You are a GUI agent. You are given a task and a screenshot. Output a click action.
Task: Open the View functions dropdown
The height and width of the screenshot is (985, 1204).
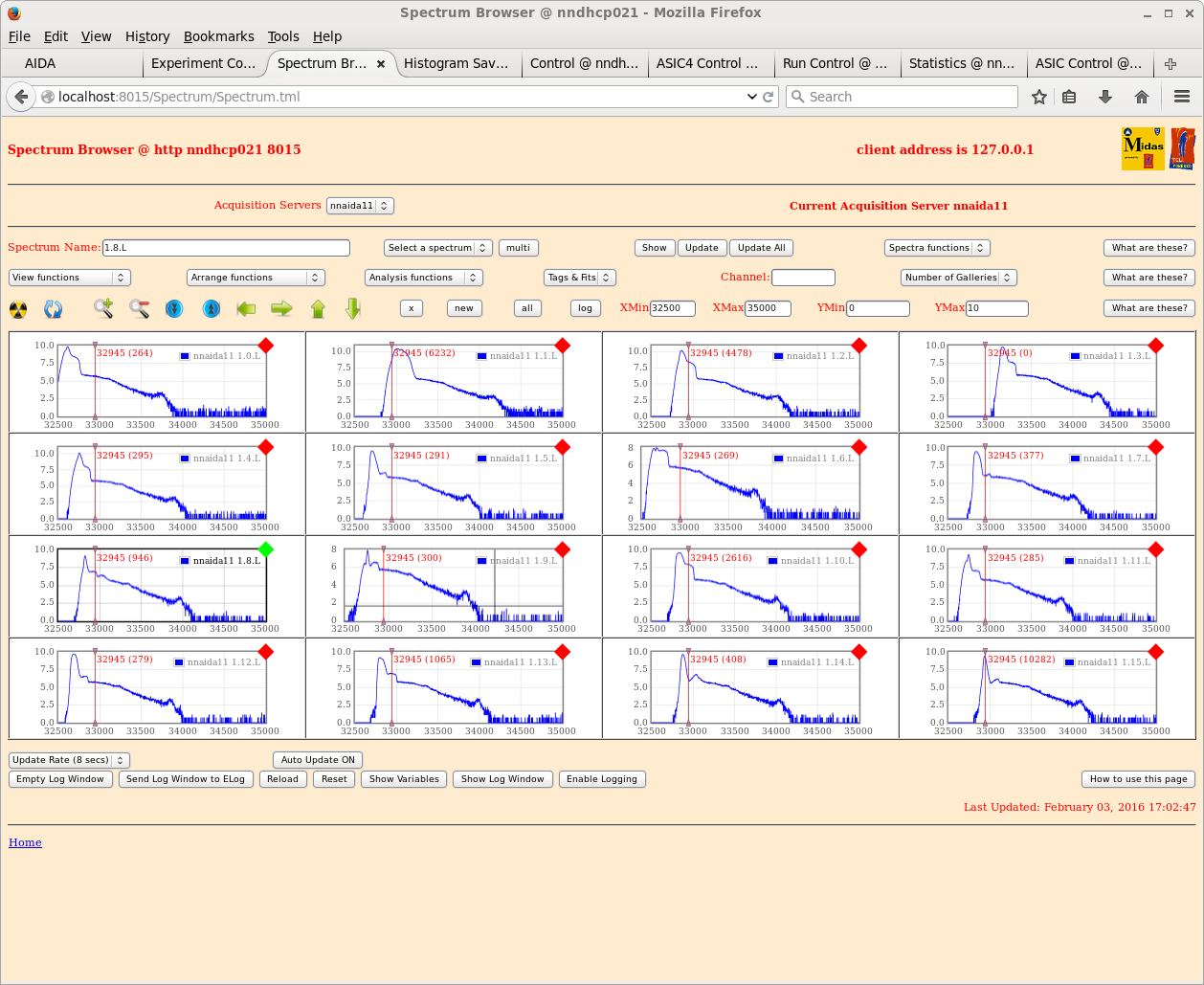click(x=70, y=278)
